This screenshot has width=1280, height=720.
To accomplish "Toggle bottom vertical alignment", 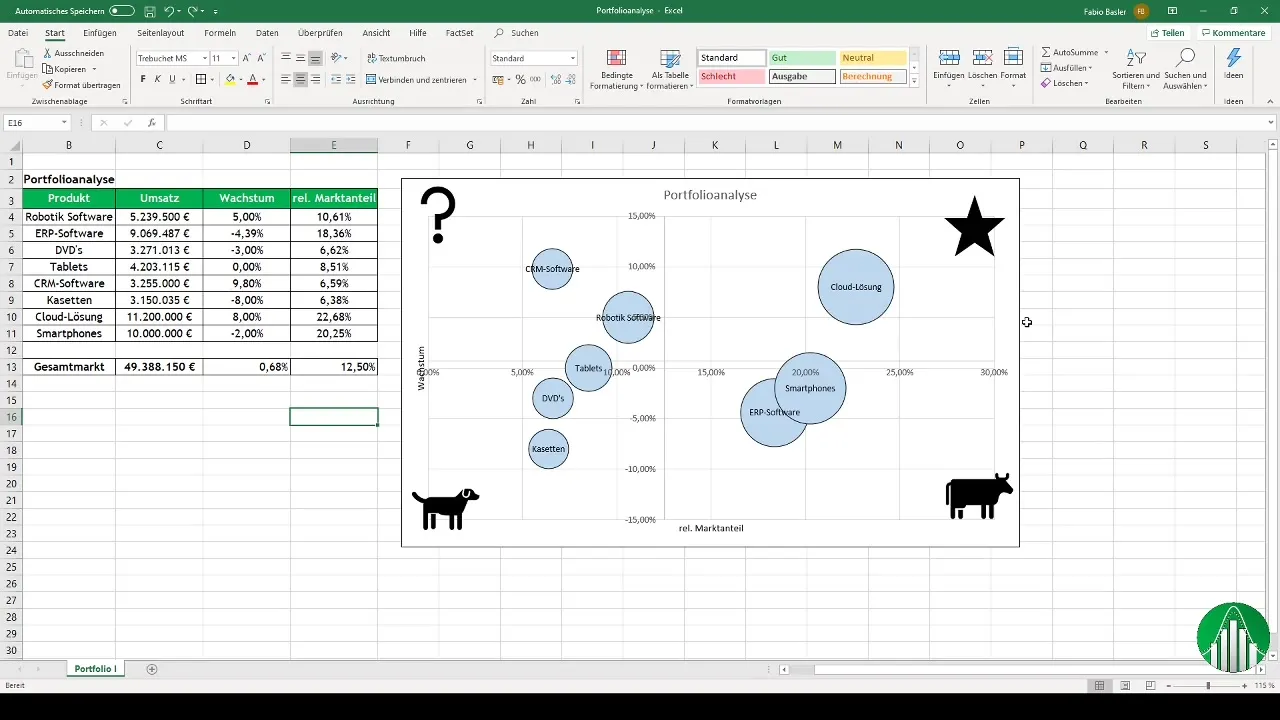I will (x=316, y=58).
